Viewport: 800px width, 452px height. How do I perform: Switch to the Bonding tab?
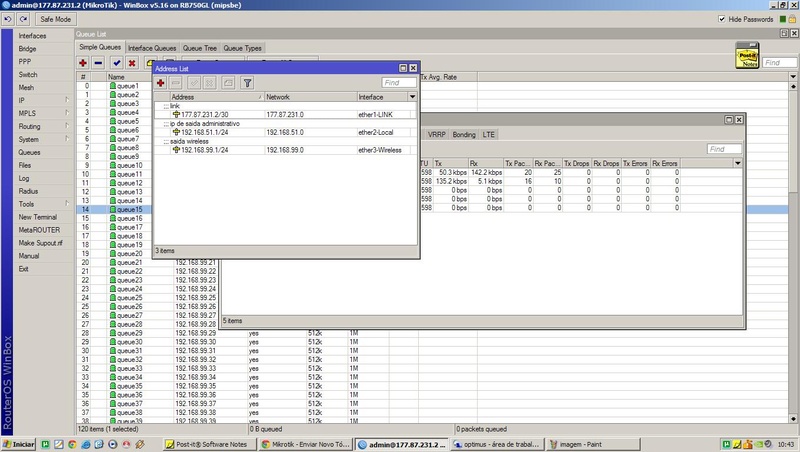click(464, 133)
